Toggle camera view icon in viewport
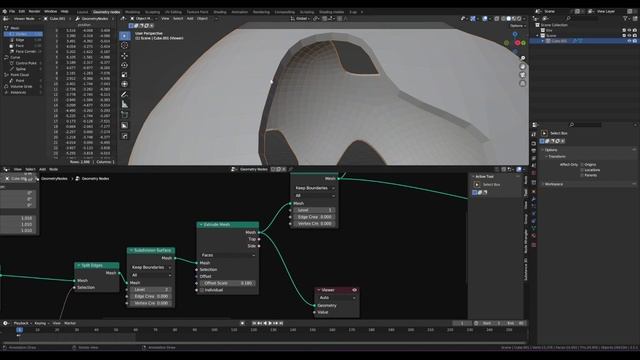Viewport: 640px width, 360px height. (522, 75)
